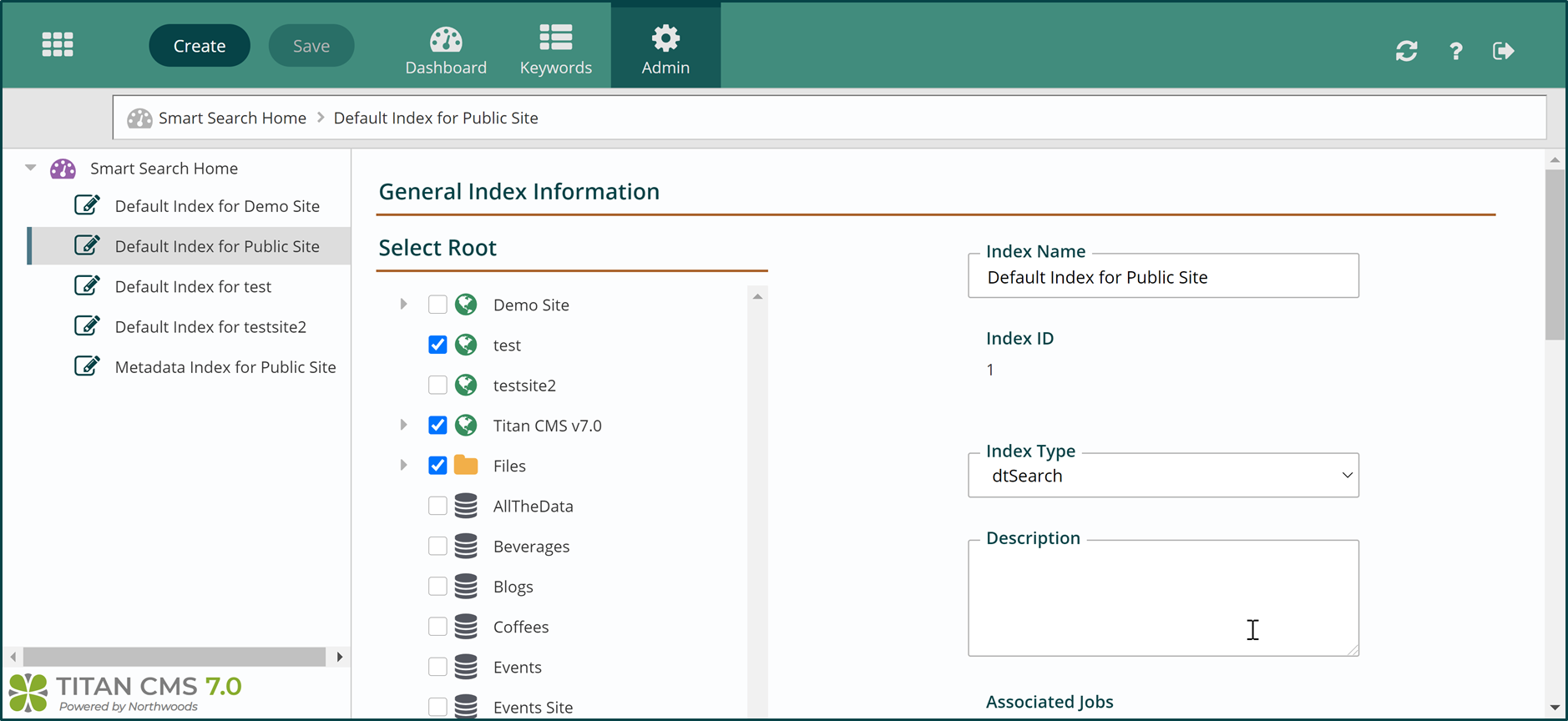Check the testsite2 checkbox
The width and height of the screenshot is (1568, 721).
click(x=438, y=385)
